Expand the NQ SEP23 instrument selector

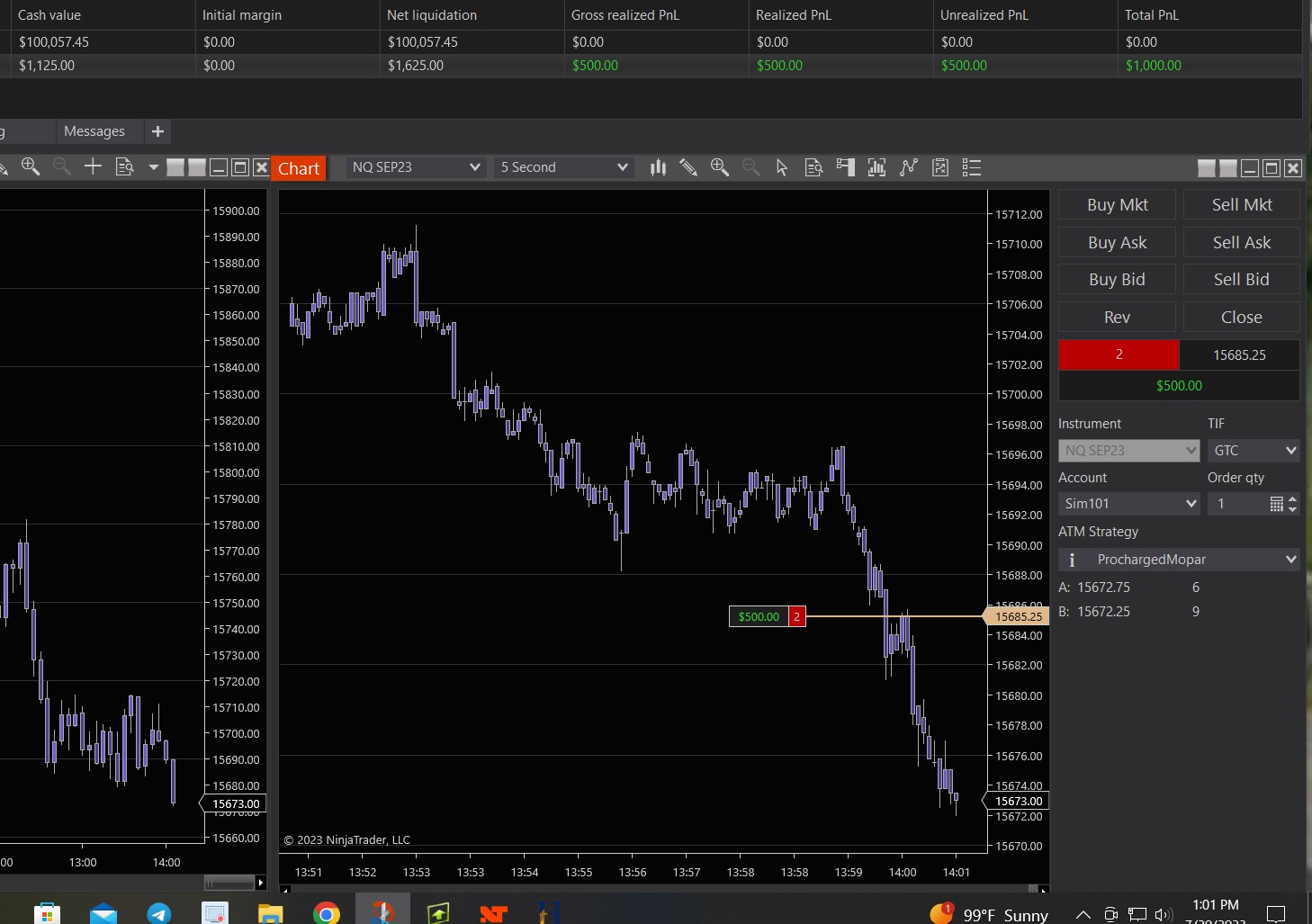click(x=416, y=167)
